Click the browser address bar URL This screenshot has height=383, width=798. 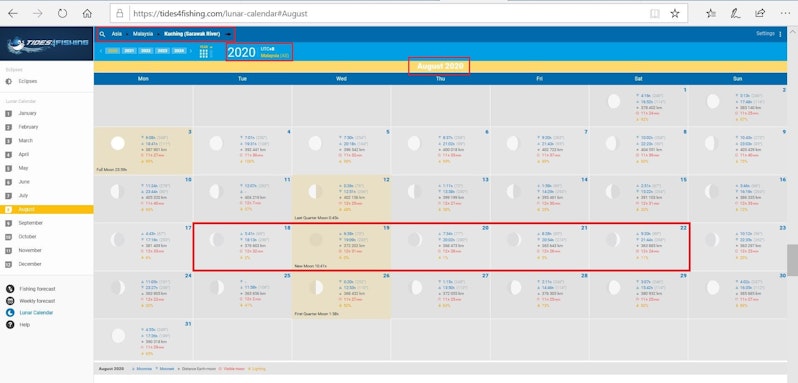[x=220, y=14]
